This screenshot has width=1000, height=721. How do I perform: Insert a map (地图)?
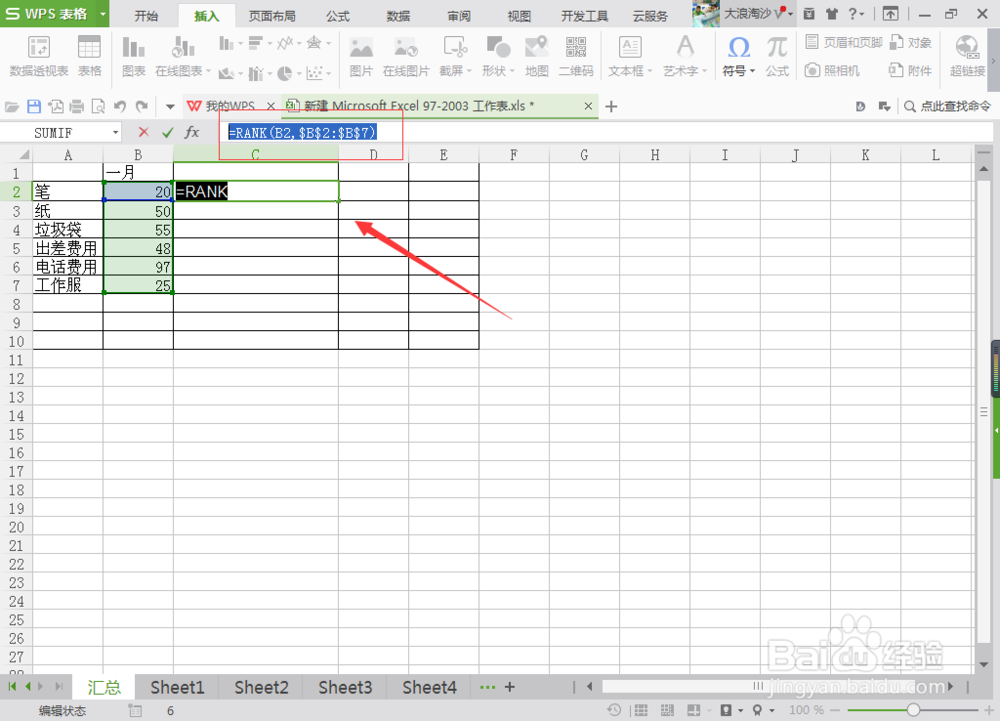coord(536,56)
